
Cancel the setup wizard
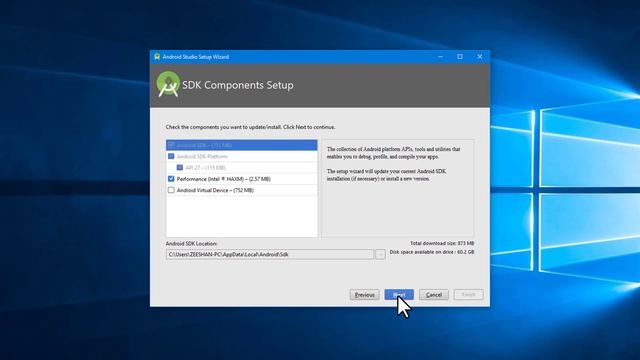(434, 295)
